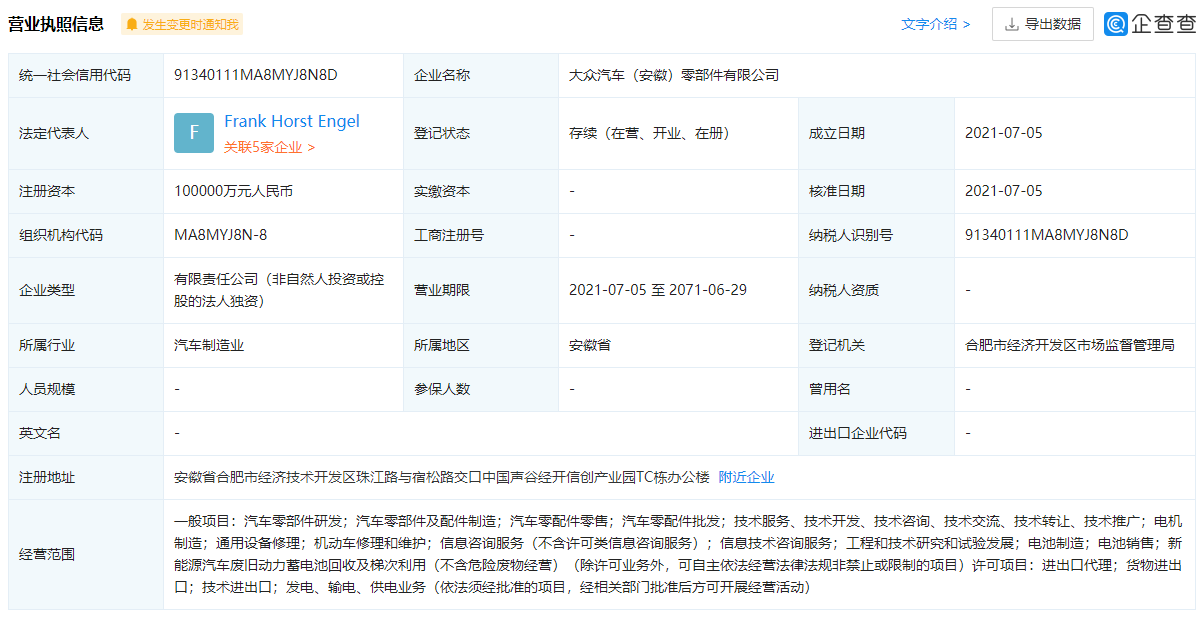Click the 纳税人资质 label cell
Image resolution: width=1204 pixels, height=618 pixels.
[x=877, y=290]
